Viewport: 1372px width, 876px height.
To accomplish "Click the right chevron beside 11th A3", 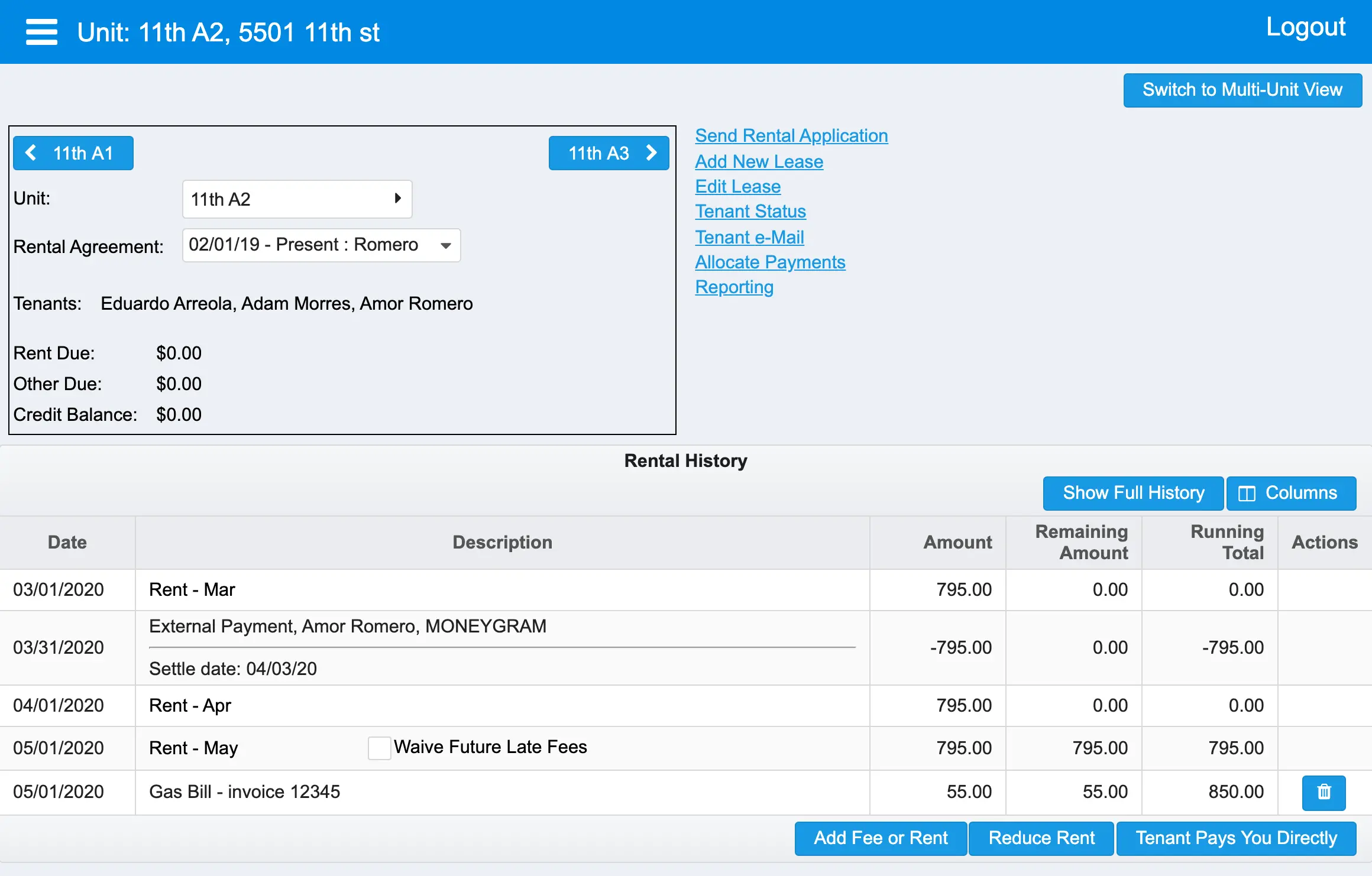I will pyautogui.click(x=651, y=153).
